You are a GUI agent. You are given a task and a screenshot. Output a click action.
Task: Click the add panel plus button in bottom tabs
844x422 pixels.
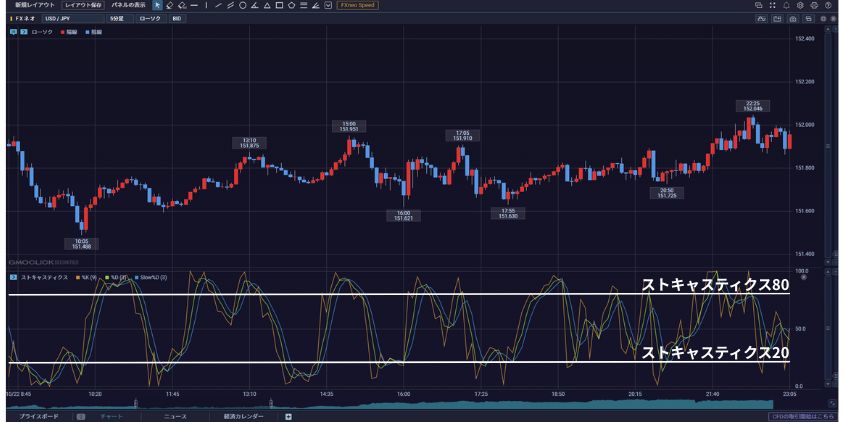pyautogui.click(x=287, y=416)
